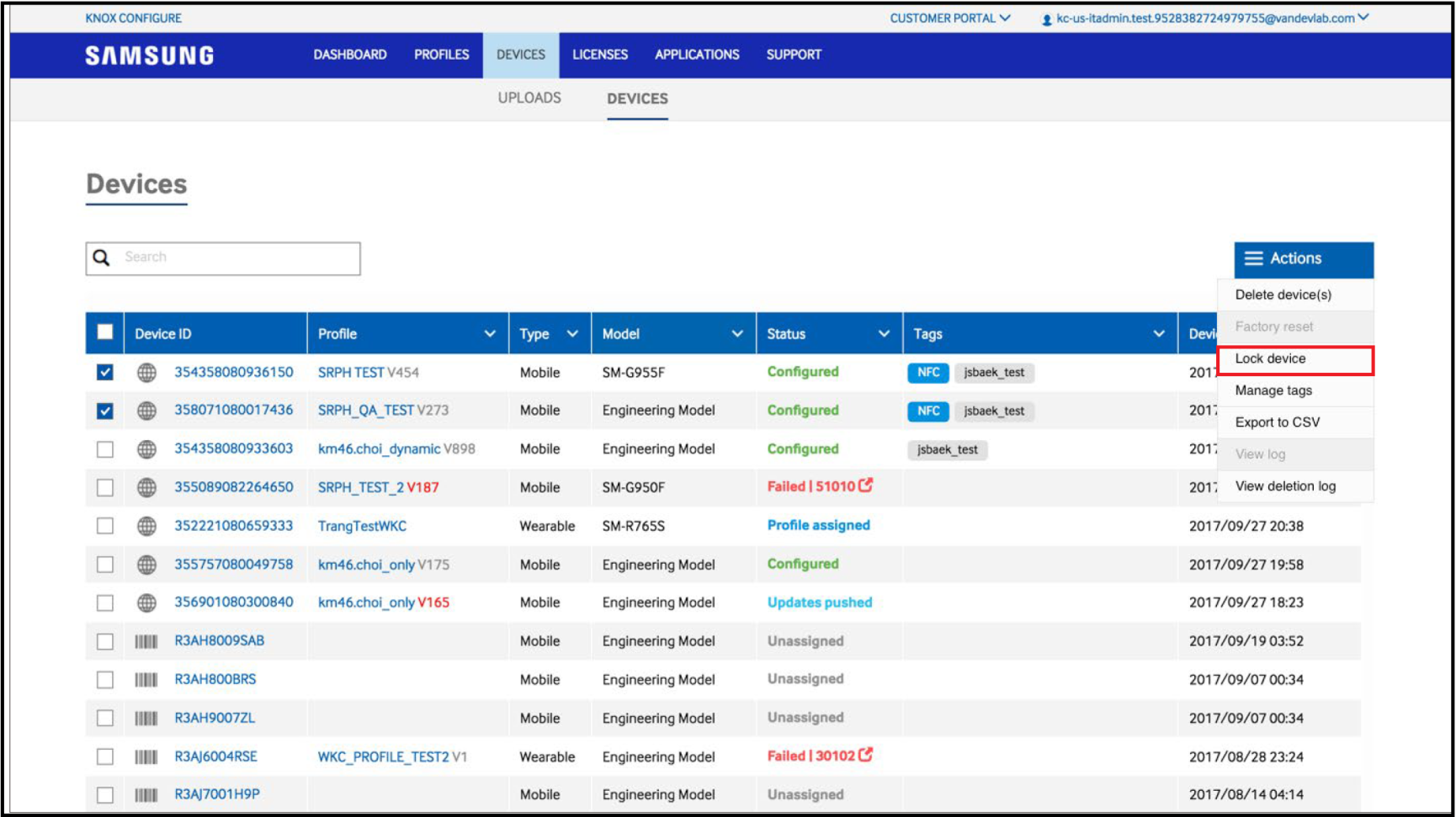Expand the Profile column filter dropdown
Viewport: 1456px width, 817px height.
pyautogui.click(x=490, y=334)
